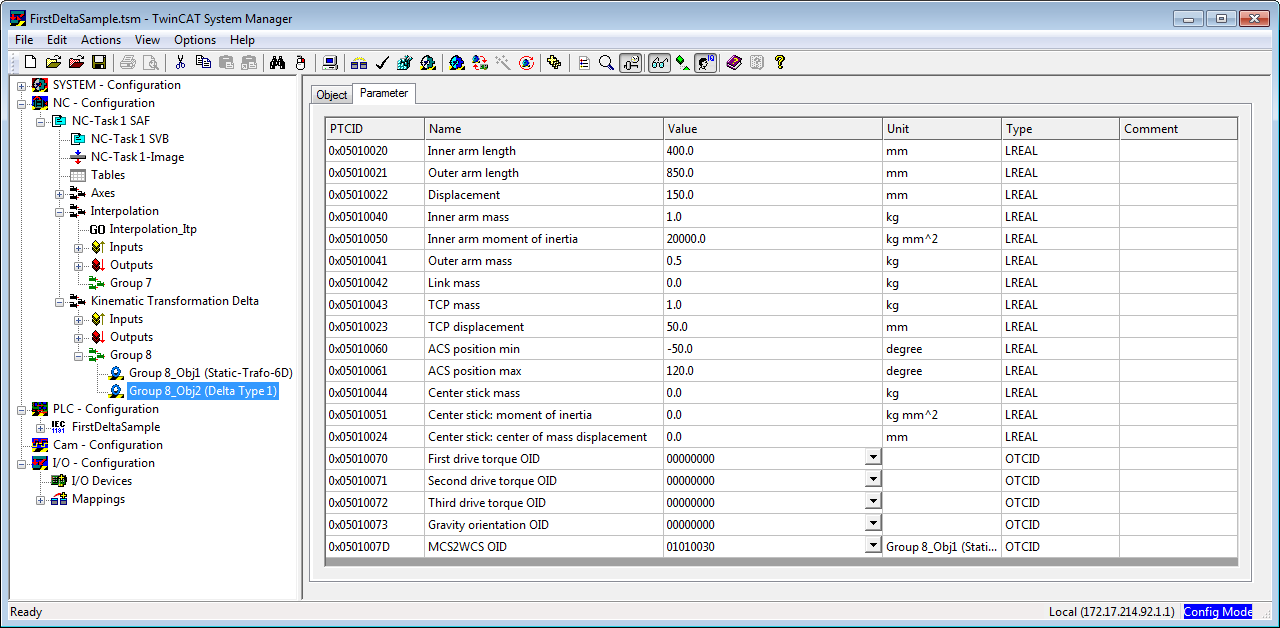1280x628 pixels.
Task: Select the I/O Devices tree node
Action: point(101,481)
